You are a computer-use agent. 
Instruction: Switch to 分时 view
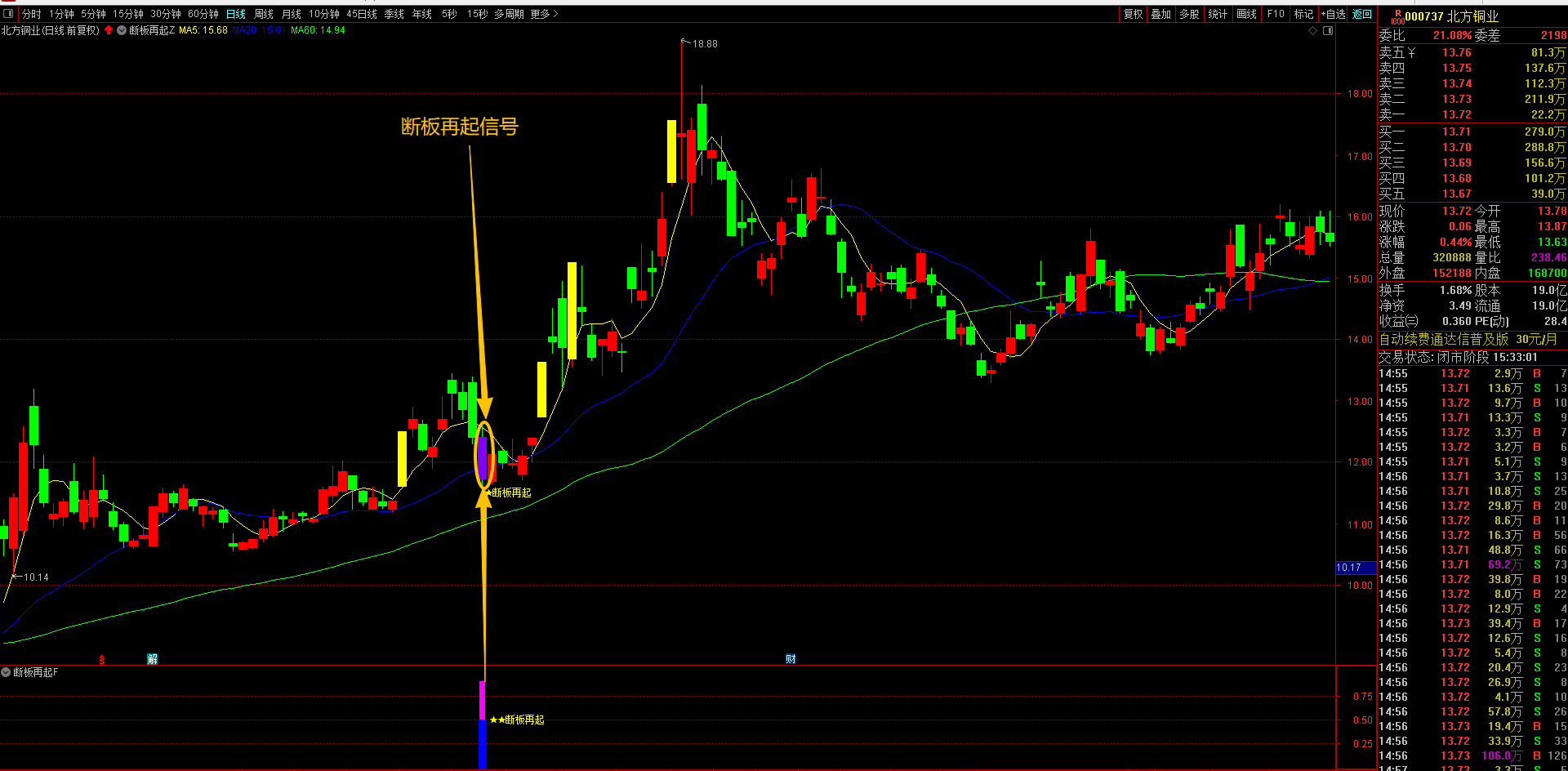tap(31, 14)
